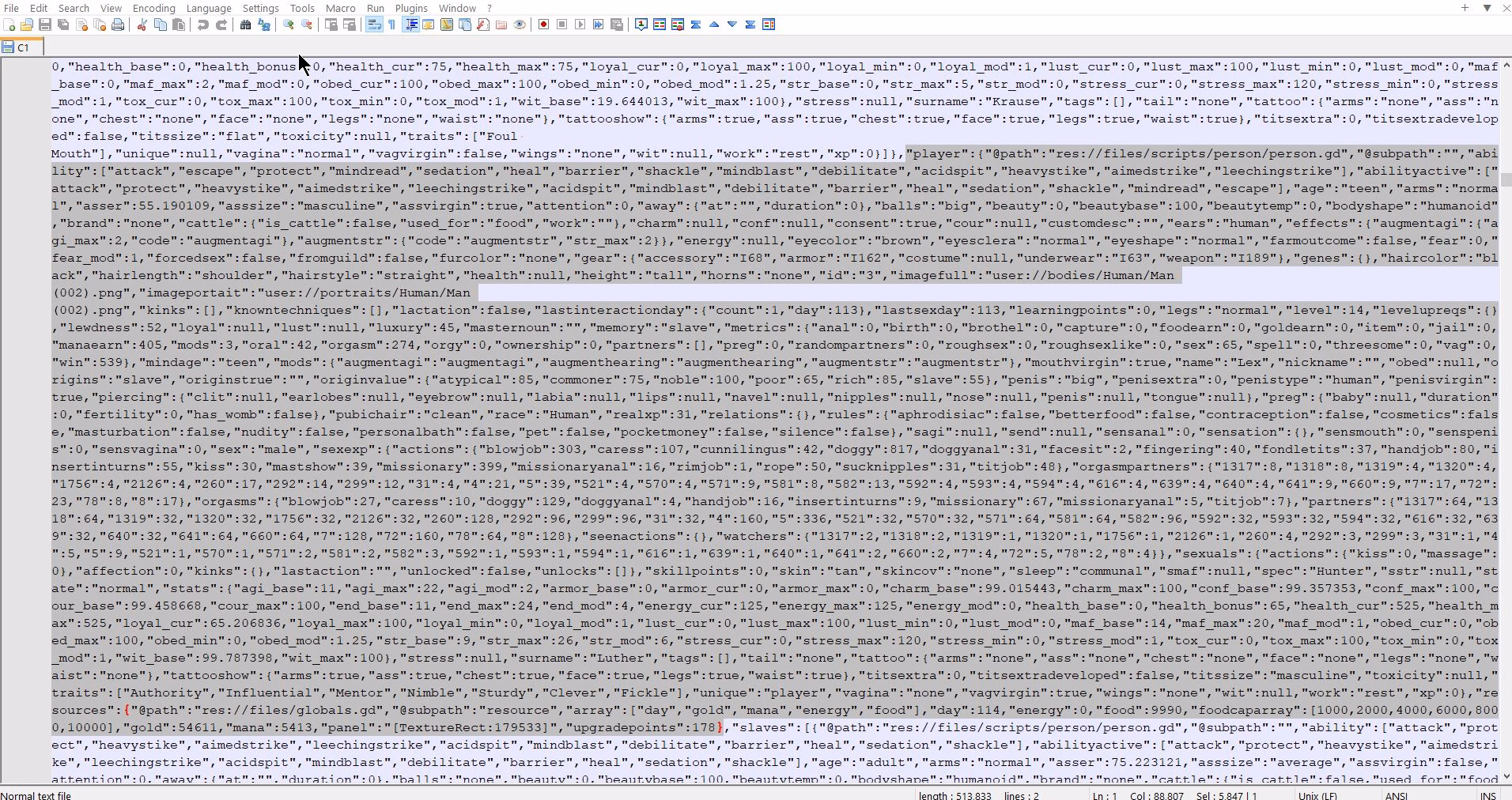Click the Redo arrow icon

pos(221,25)
